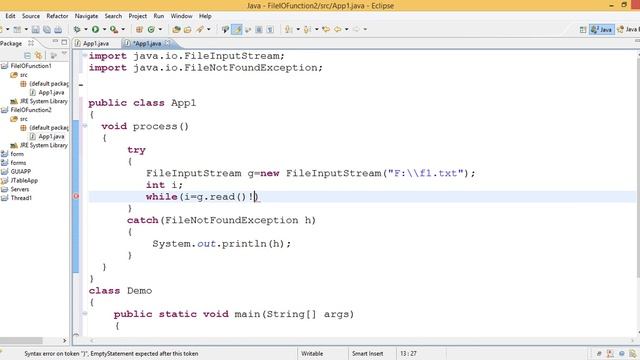The height and width of the screenshot is (360, 640).
Task: Collapse the process() method fold marker
Action: pyautogui.click(x=84, y=126)
